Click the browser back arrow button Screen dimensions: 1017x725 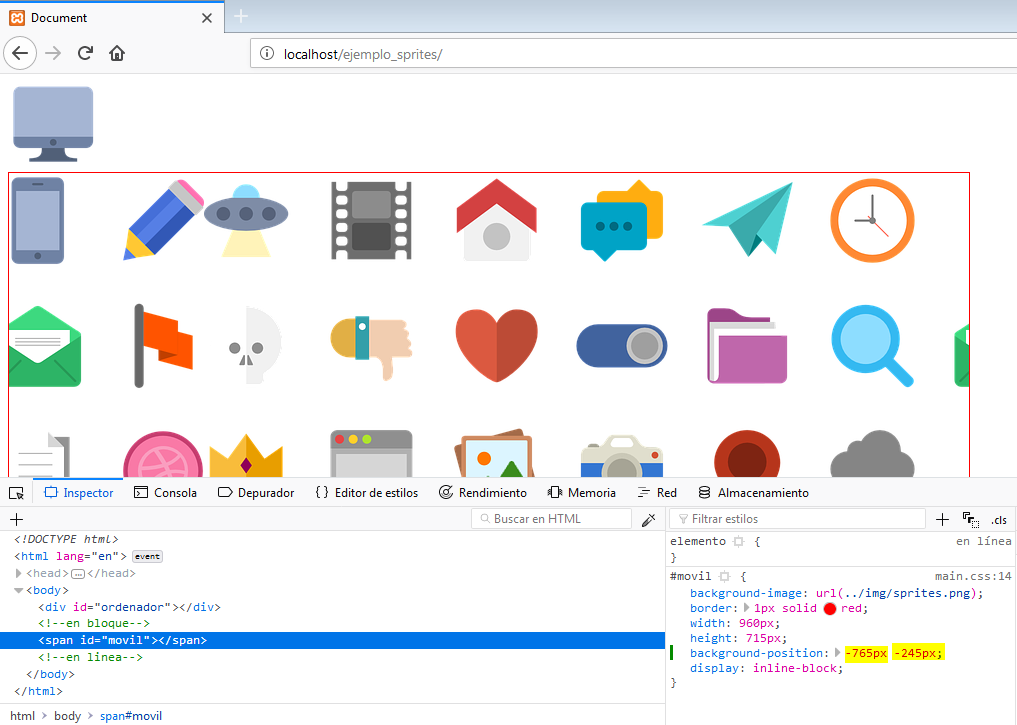pos(22,53)
